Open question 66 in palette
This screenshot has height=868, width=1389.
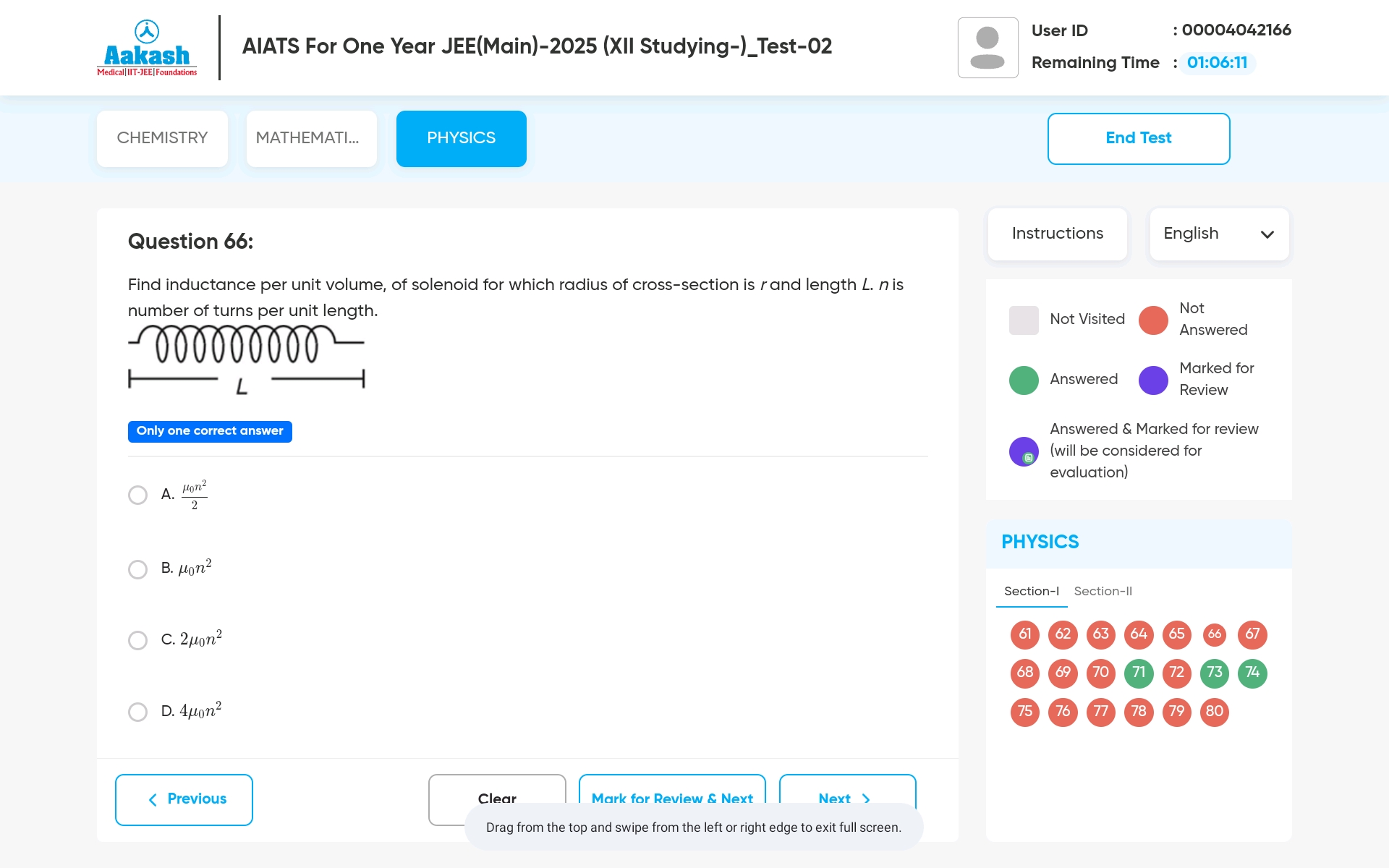tap(1215, 634)
